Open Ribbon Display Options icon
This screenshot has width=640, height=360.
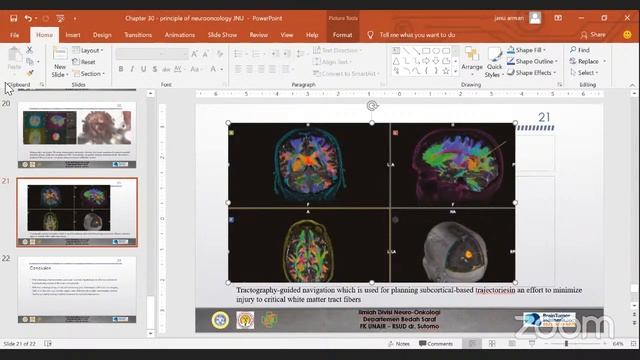[558, 18]
